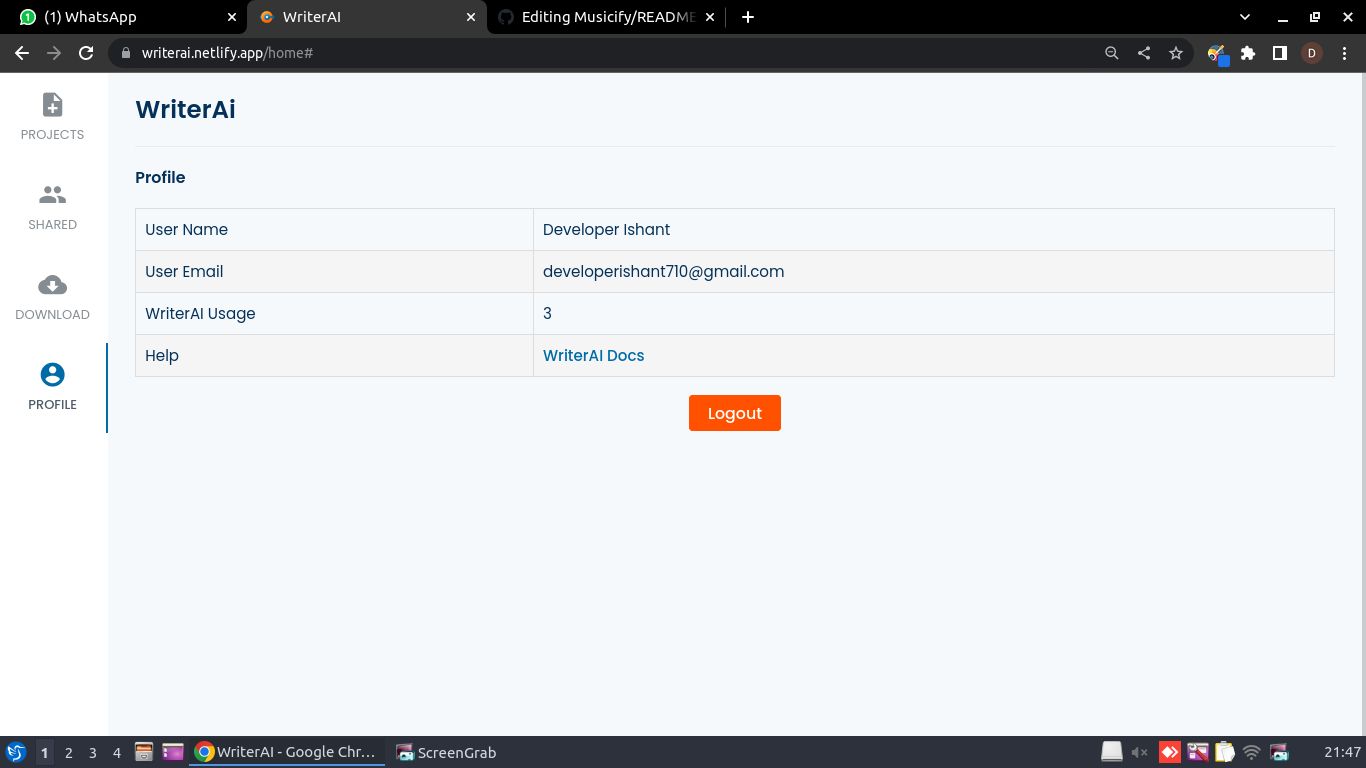Select workspace 1 in taskbar
The height and width of the screenshot is (768, 1366).
click(45, 753)
